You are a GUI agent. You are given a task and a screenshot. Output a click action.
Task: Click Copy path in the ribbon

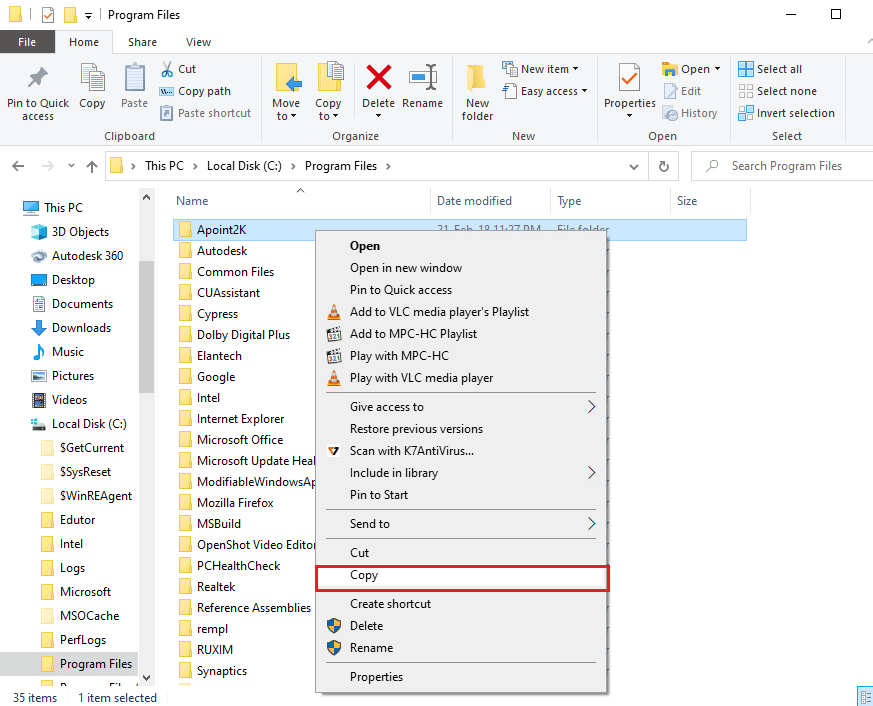coord(195,91)
